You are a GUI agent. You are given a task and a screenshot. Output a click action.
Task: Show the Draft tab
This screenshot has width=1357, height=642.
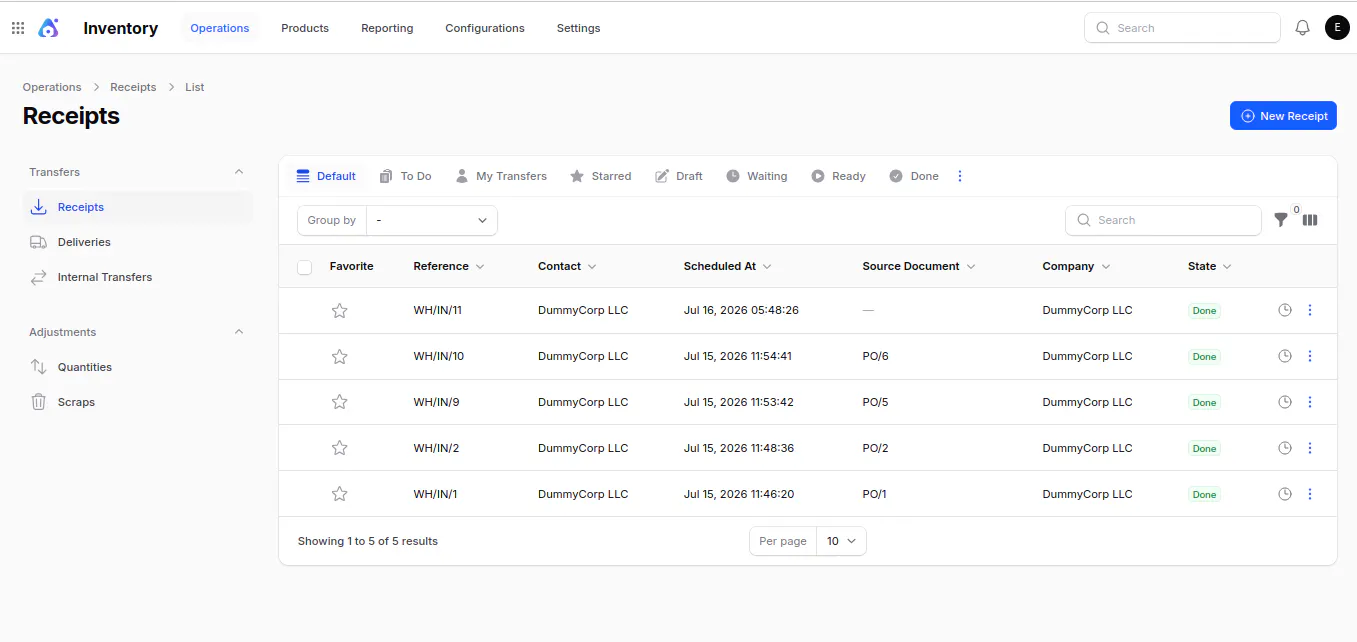coord(679,176)
